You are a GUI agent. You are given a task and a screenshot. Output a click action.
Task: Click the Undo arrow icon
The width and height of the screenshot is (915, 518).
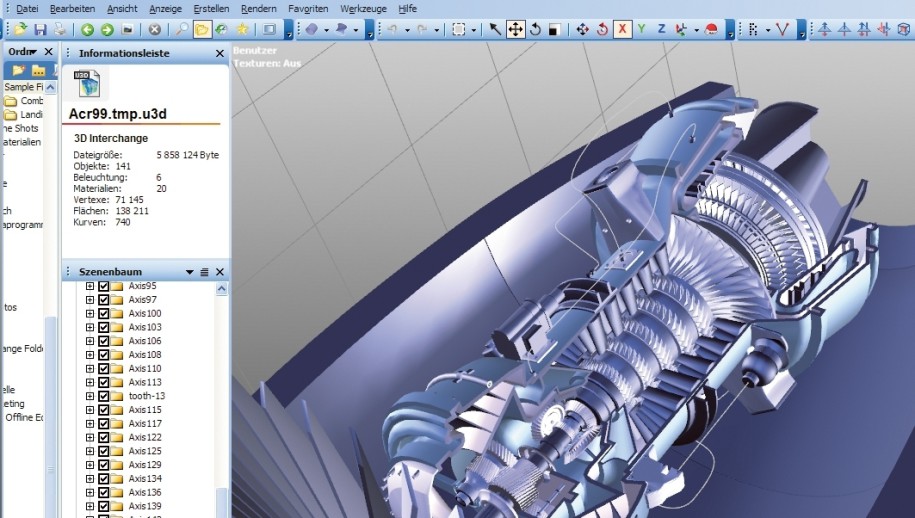click(393, 29)
